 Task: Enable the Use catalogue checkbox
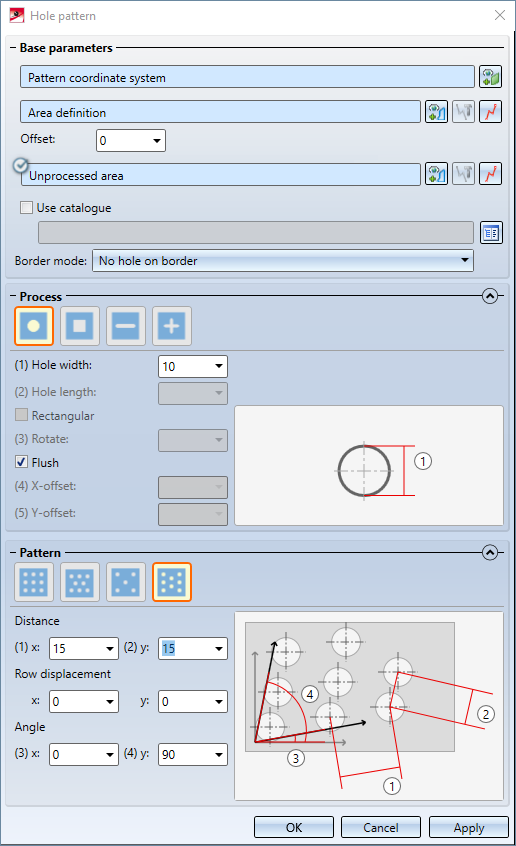(x=26, y=207)
